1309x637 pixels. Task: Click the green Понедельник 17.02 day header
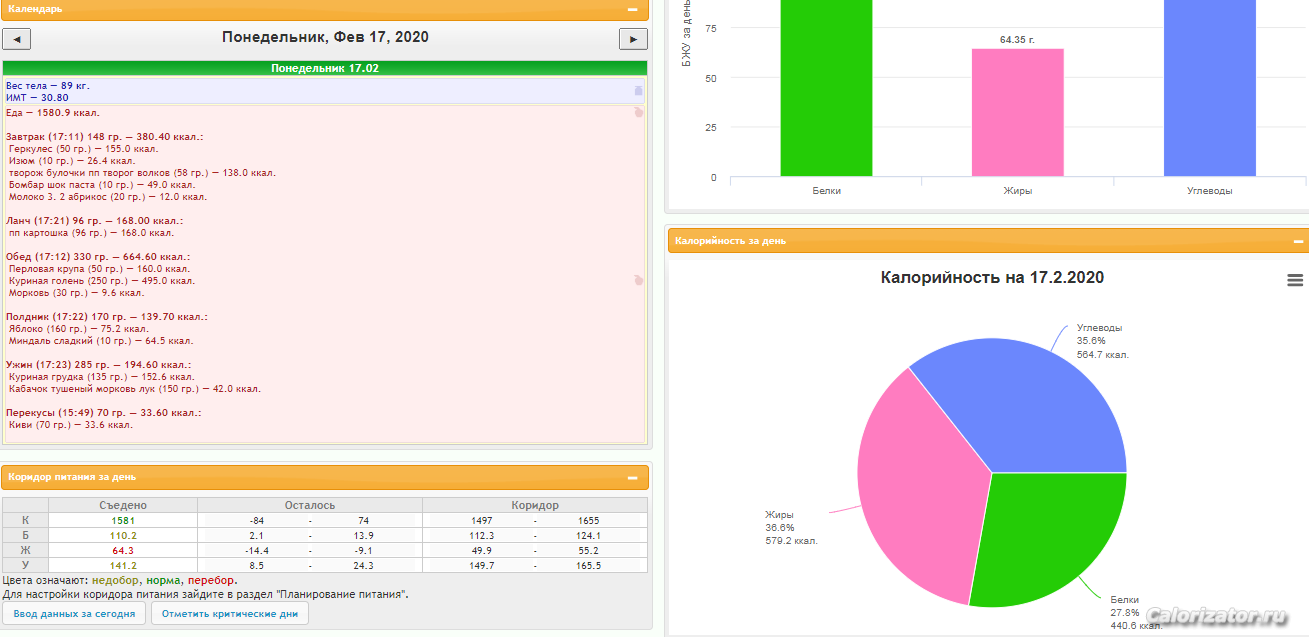(x=325, y=69)
